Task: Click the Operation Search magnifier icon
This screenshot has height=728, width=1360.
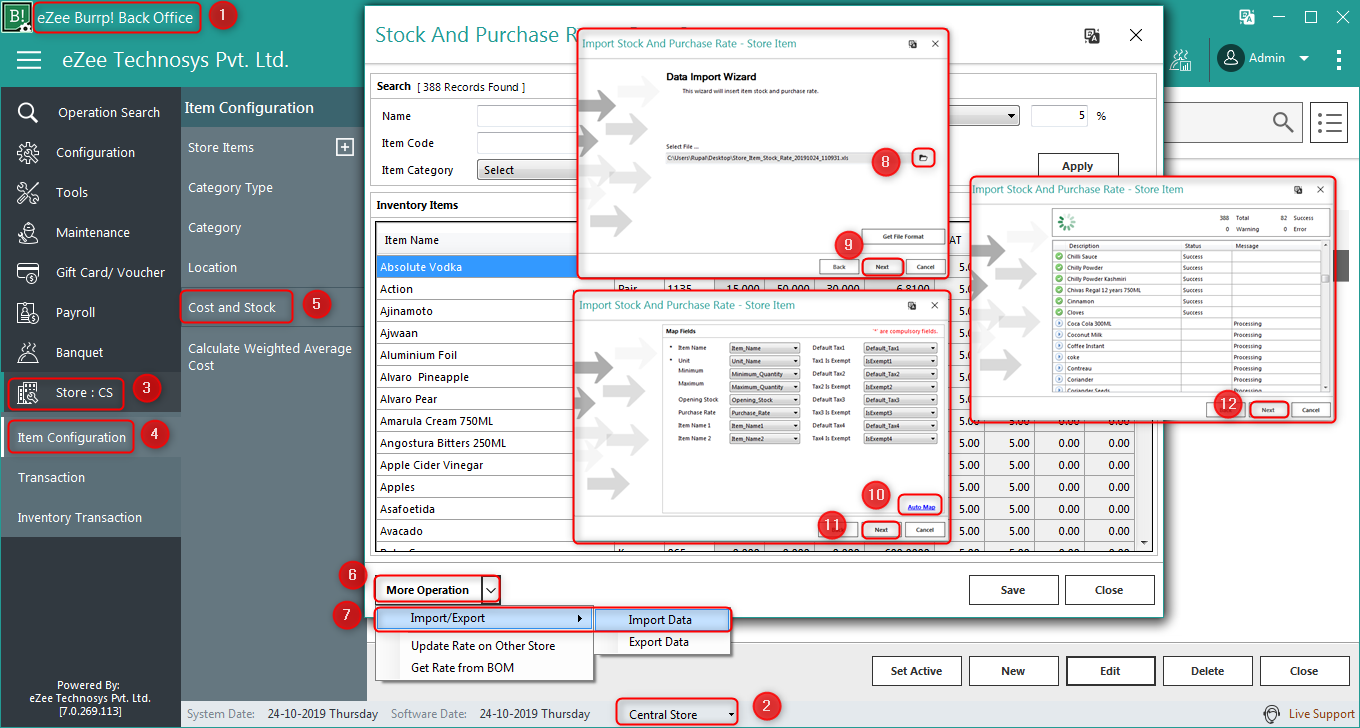Action: (x=28, y=112)
